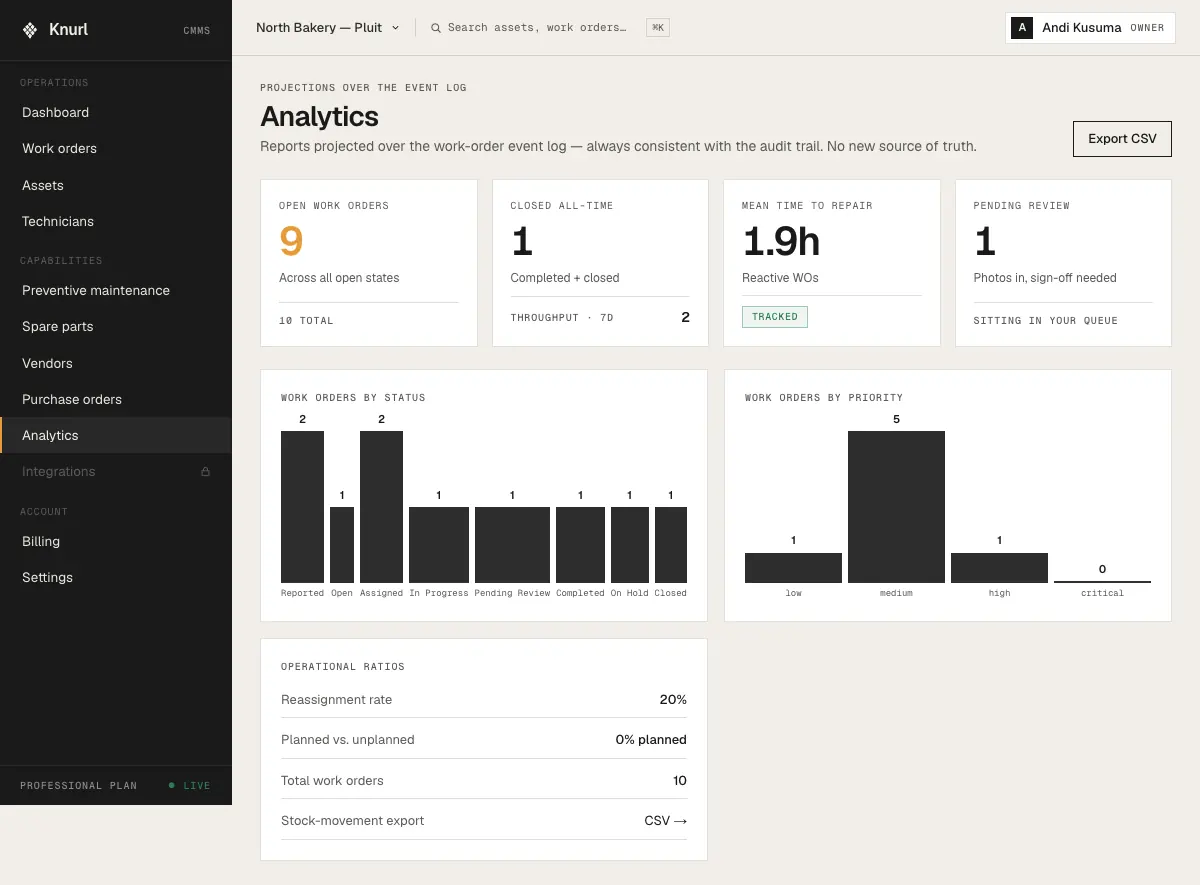Screen dimensions: 1200x885
Task: Click the In Progress status bar
Action: (439, 545)
